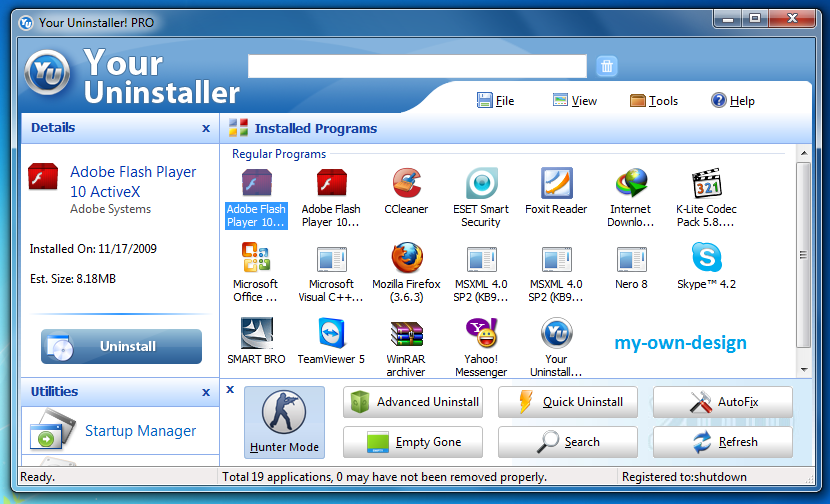This screenshot has width=830, height=504.
Task: Click the Search button
Action: 568,442
